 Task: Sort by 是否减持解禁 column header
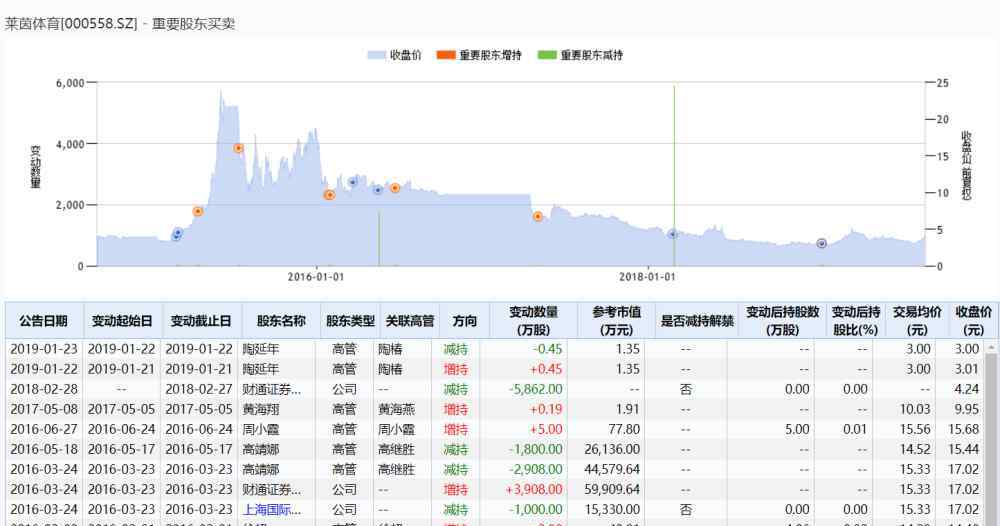(696, 321)
